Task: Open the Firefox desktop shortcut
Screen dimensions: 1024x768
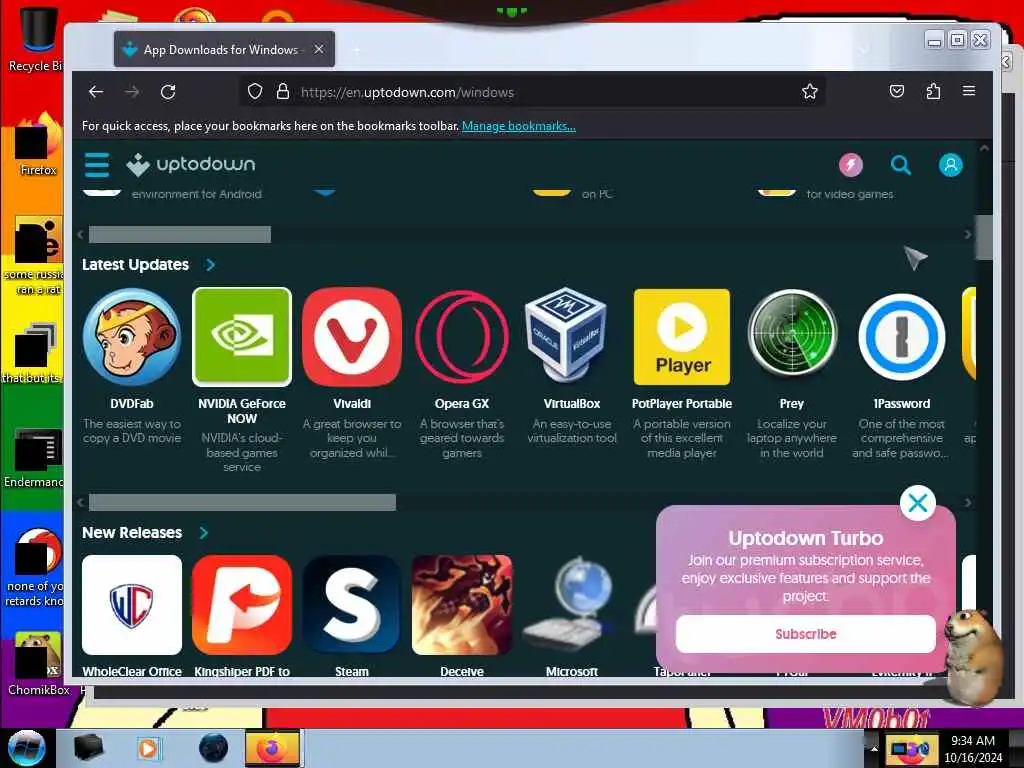Action: tap(38, 144)
